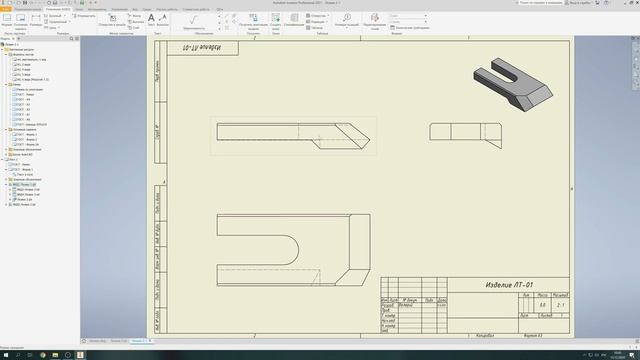Select the Рамки folder in the browser

click(15, 84)
